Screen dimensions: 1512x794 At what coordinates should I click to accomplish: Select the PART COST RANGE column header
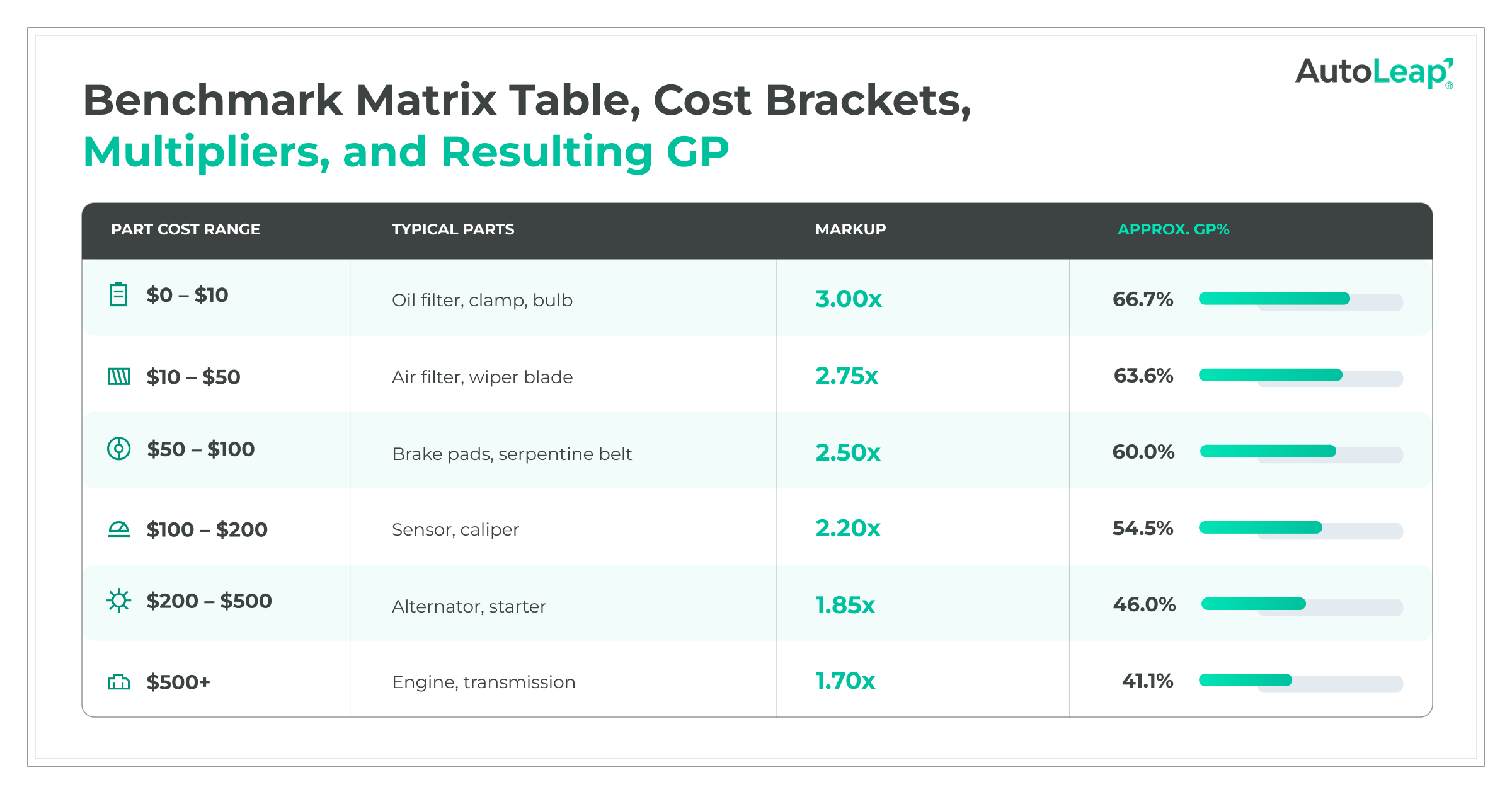[185, 229]
